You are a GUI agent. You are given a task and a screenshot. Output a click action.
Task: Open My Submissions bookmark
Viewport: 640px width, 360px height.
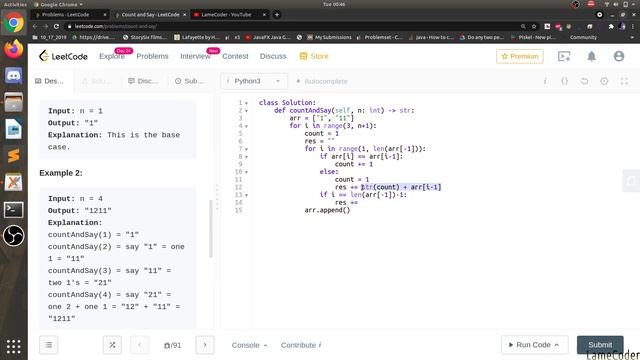(330, 37)
